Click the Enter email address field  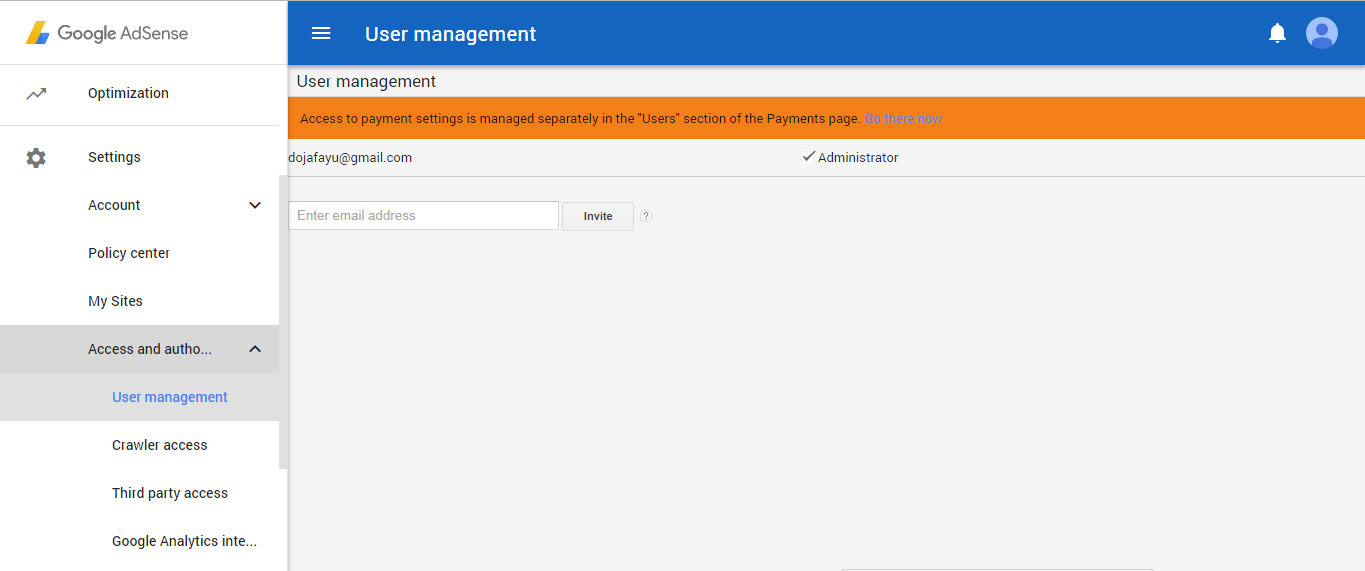pos(423,216)
